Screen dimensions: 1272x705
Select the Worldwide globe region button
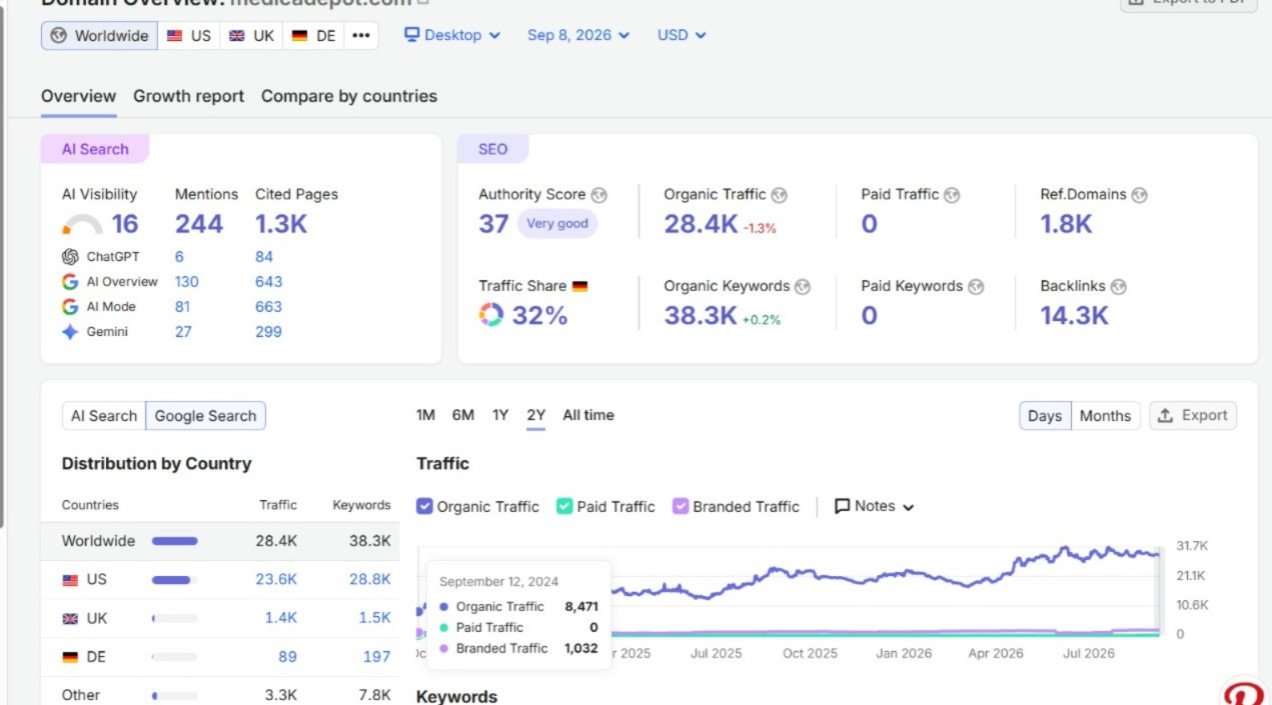[x=99, y=35]
